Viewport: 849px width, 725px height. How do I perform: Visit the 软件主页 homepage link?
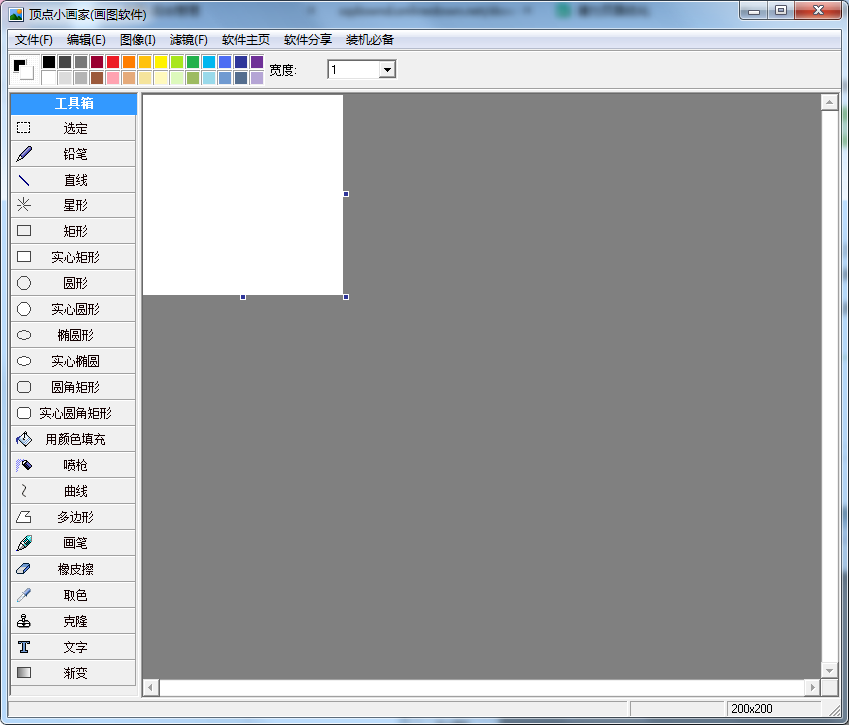click(x=244, y=39)
